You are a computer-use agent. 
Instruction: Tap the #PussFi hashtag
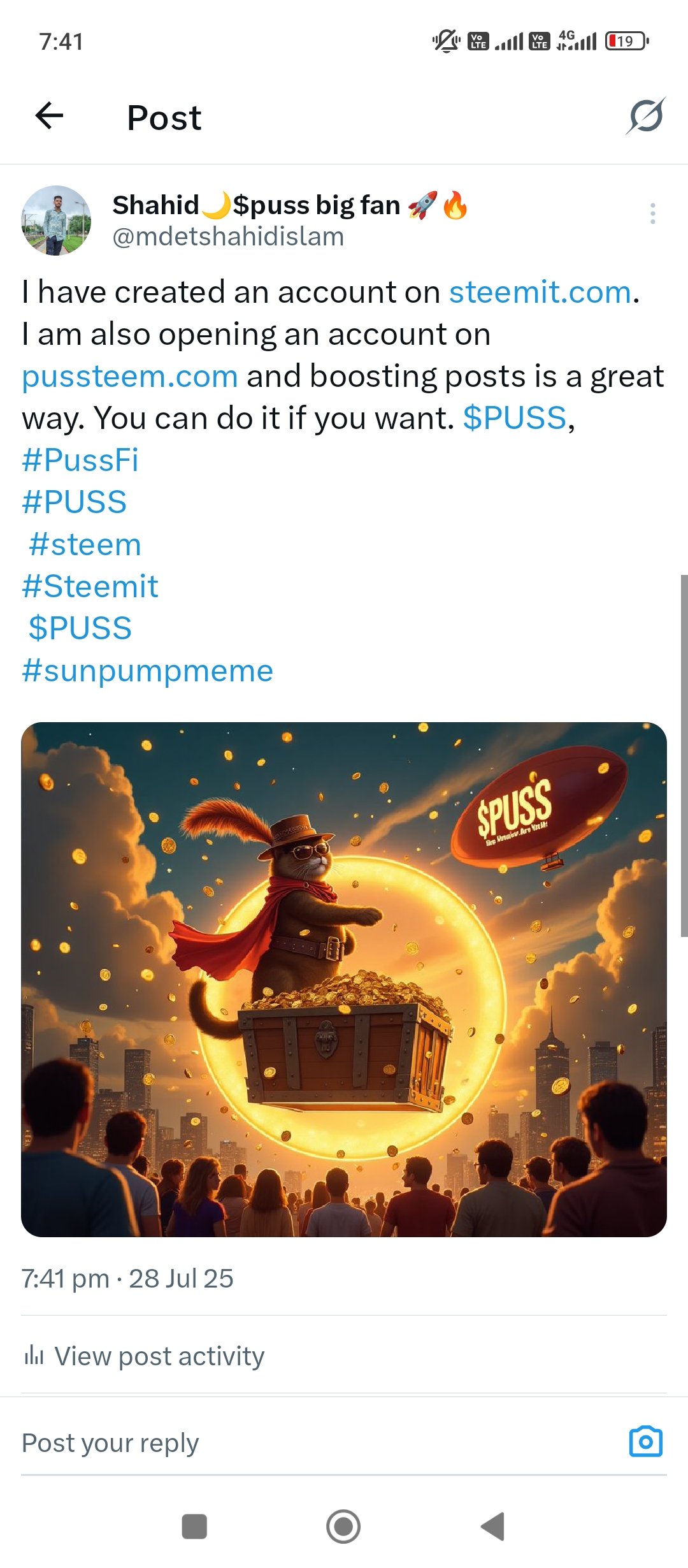80,460
